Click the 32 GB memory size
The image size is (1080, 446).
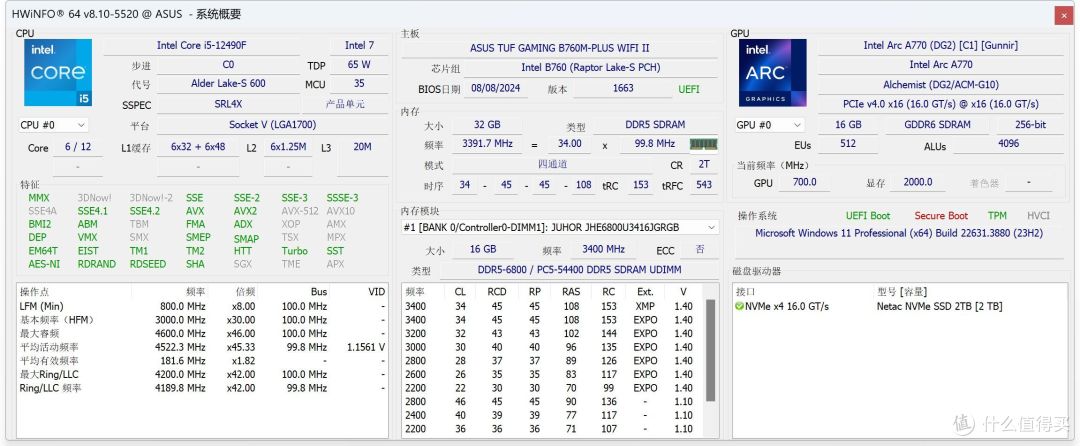(487, 125)
